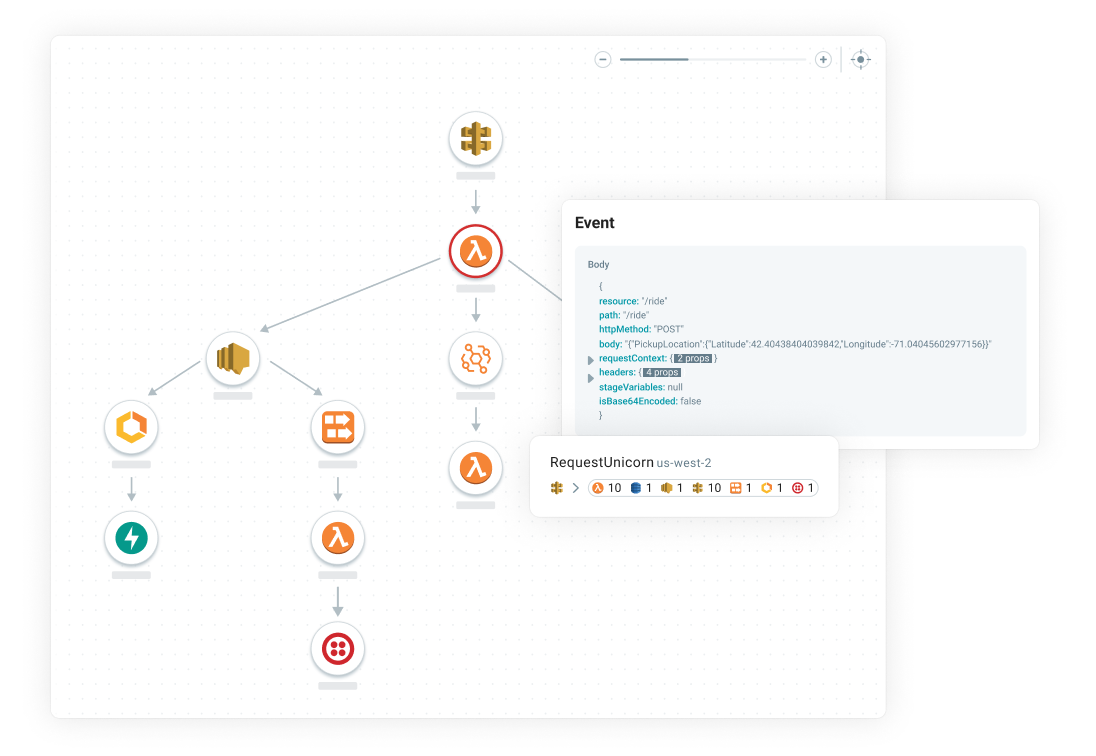Expand the chevron in the RequestUnicorn card
Image resolution: width=1096 pixels, height=756 pixels.
coord(576,488)
